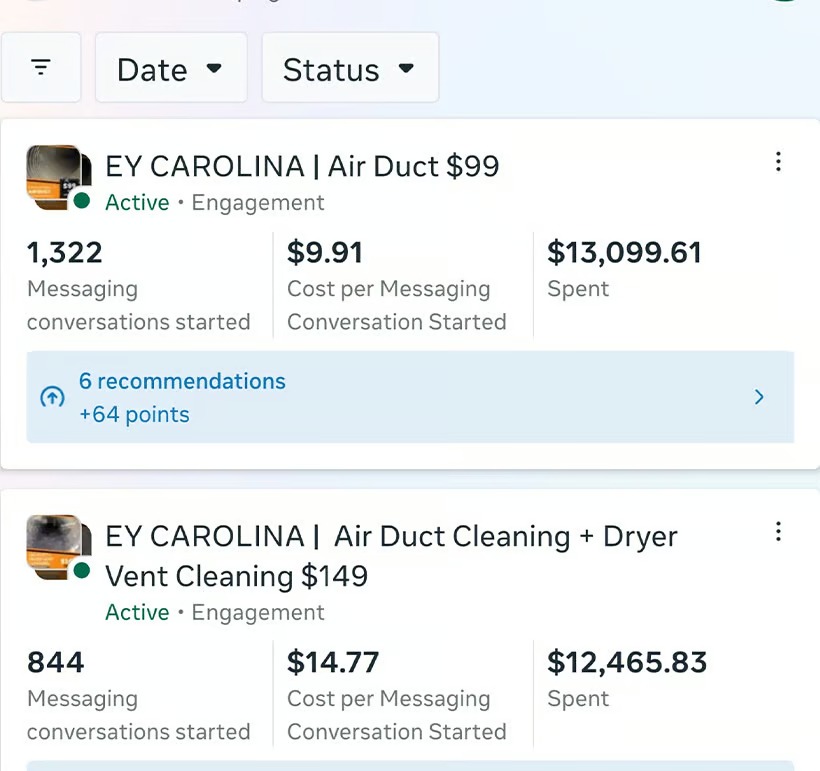Click the green active dot on Dryer Vent campaign

pos(82,571)
